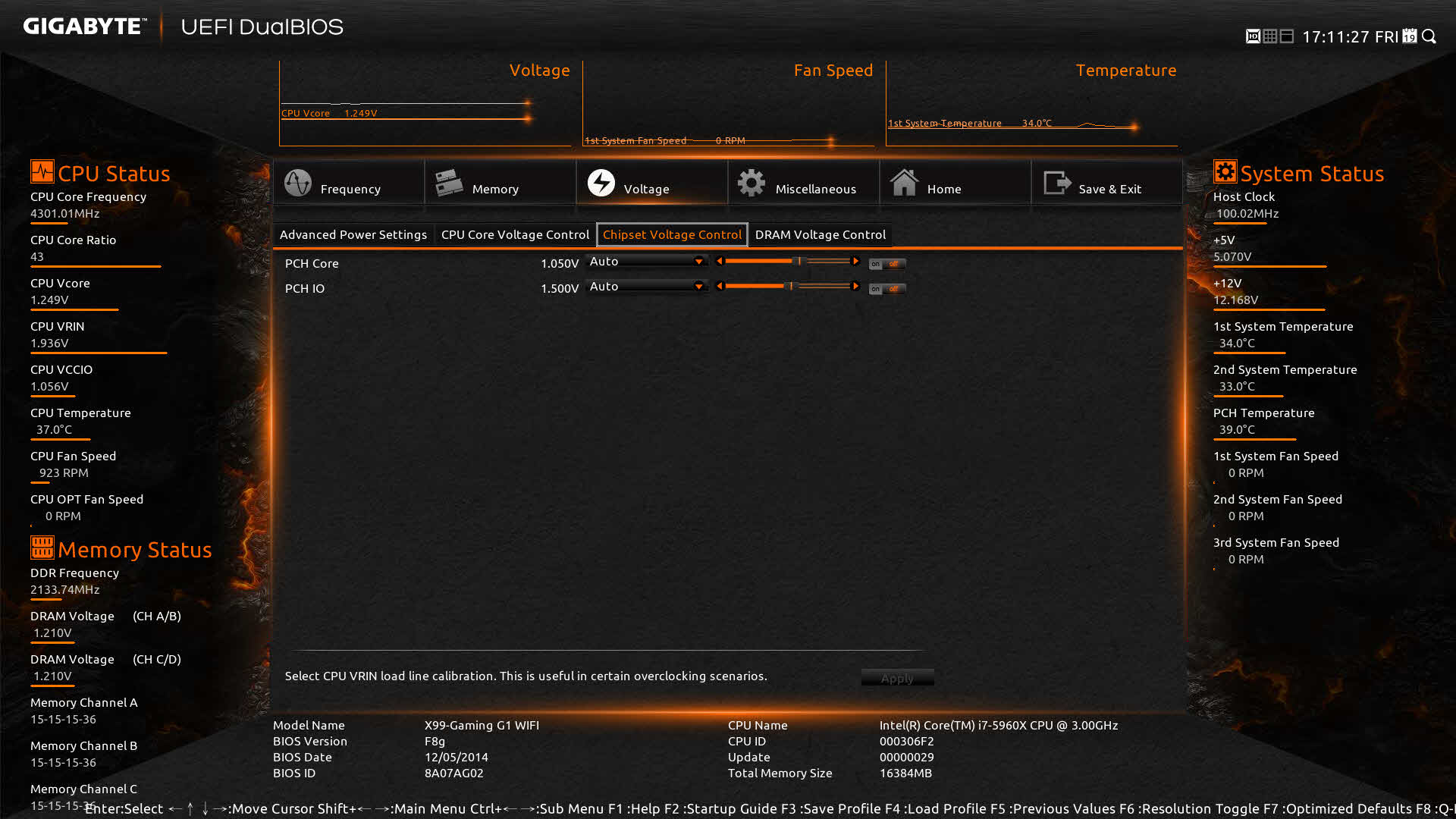Select the PCH IO setting label
Screen dimensions: 1456x819
pyautogui.click(x=305, y=289)
